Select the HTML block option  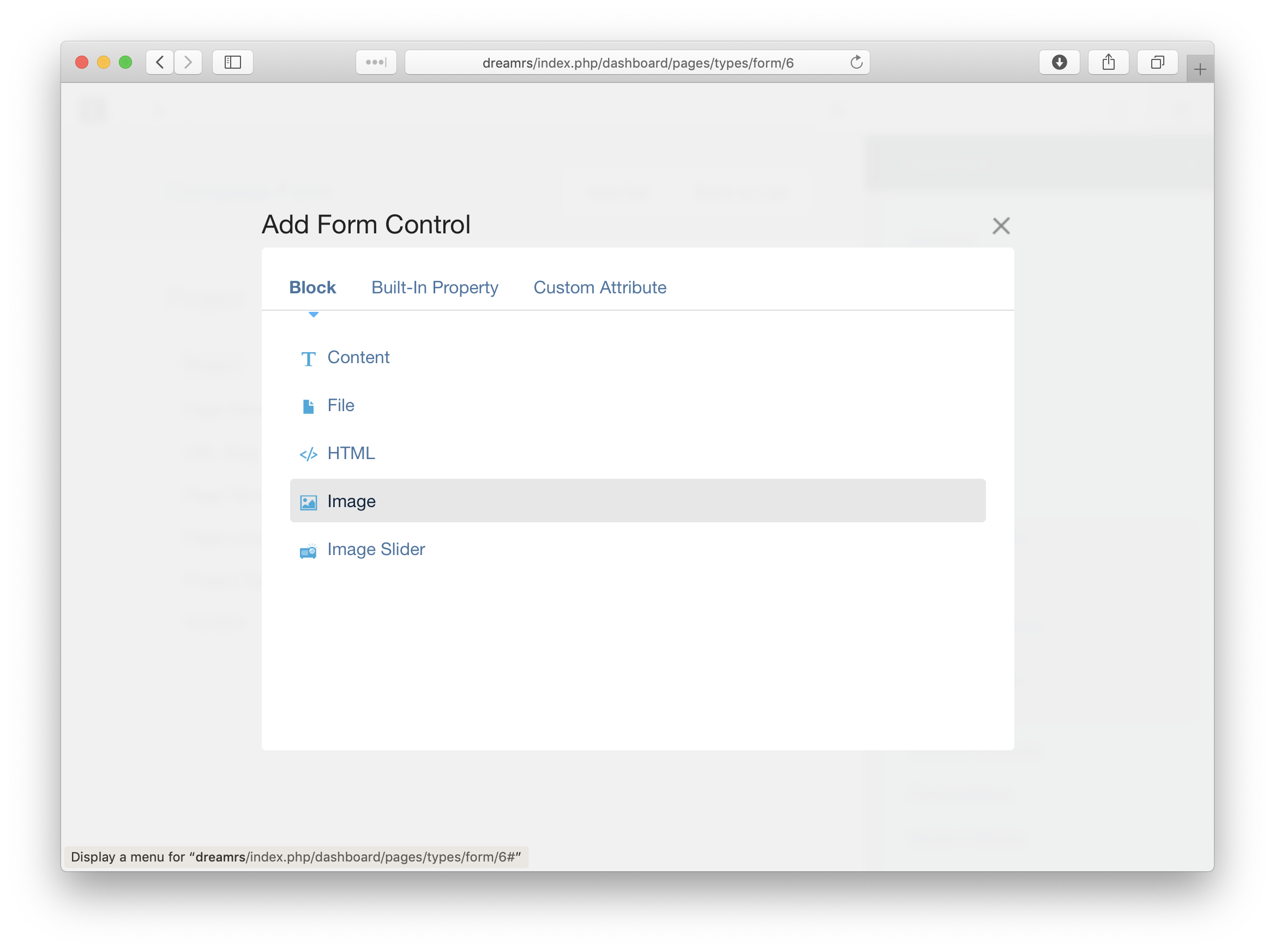click(351, 454)
